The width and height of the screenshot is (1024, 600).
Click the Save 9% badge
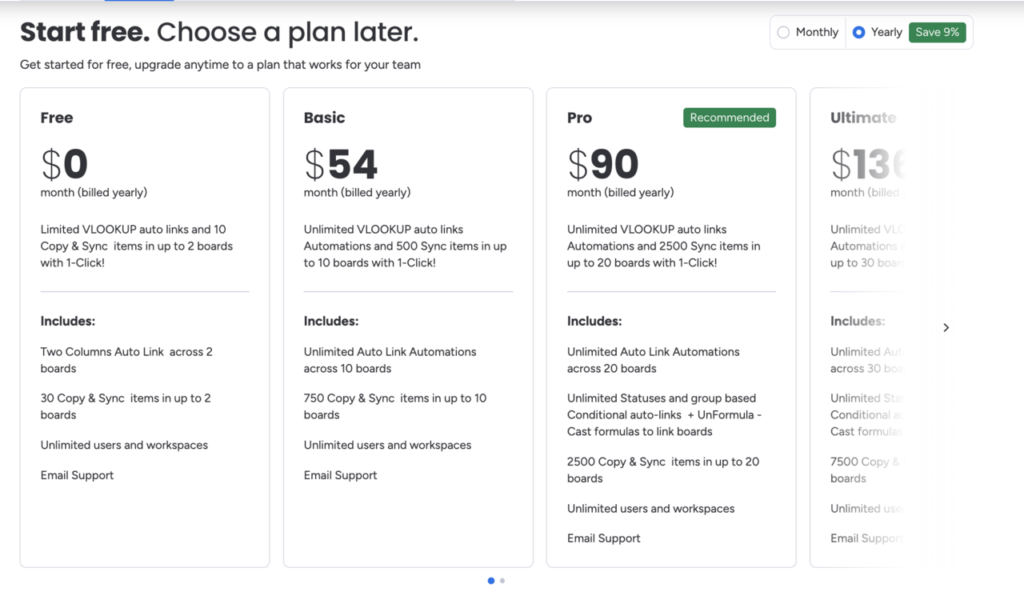[x=937, y=32]
